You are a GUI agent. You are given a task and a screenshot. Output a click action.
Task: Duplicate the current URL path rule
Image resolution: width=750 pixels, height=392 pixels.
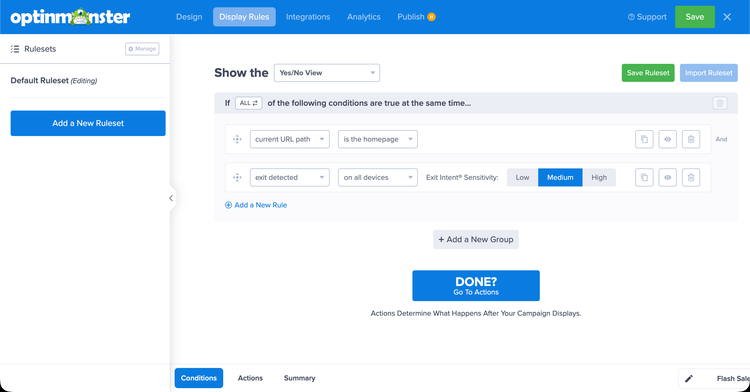(644, 139)
